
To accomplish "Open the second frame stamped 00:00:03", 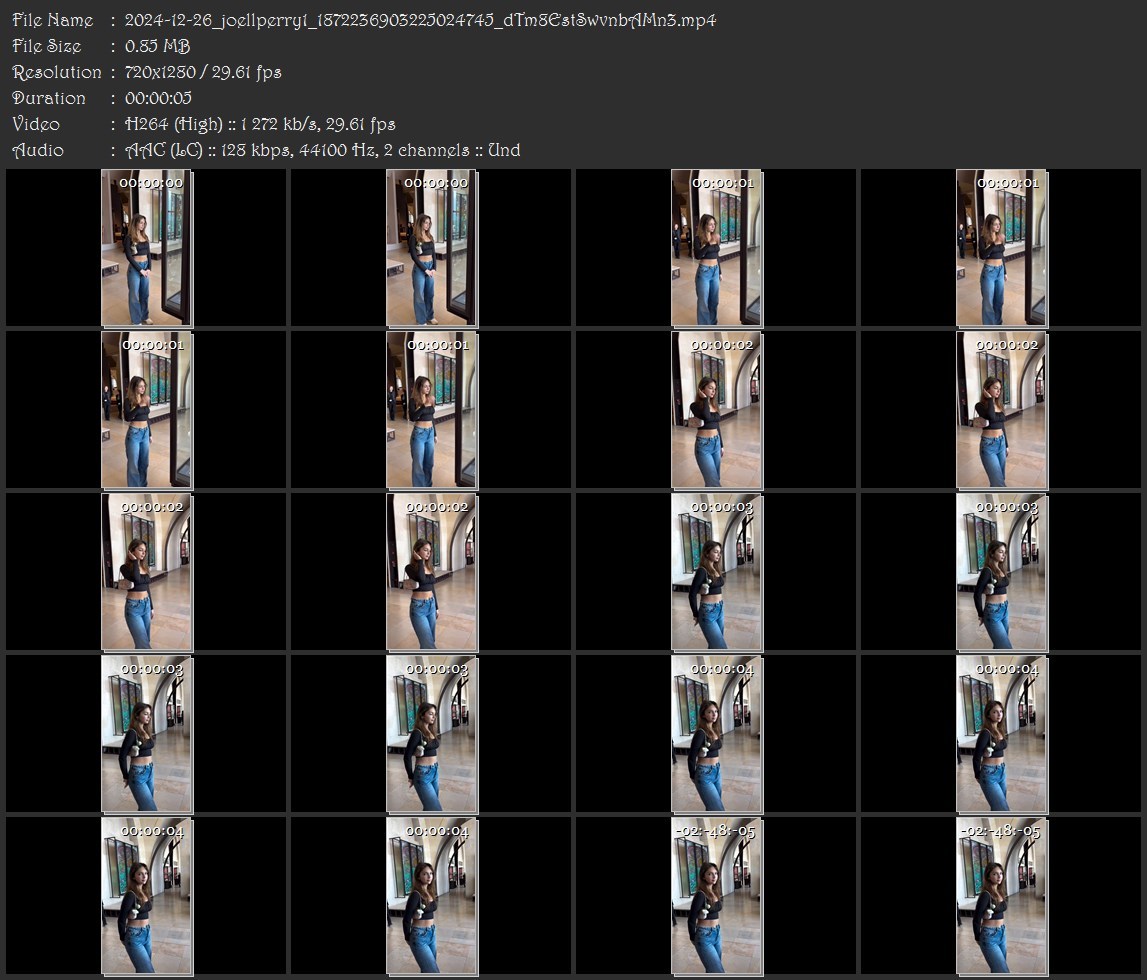I will (x=1001, y=572).
